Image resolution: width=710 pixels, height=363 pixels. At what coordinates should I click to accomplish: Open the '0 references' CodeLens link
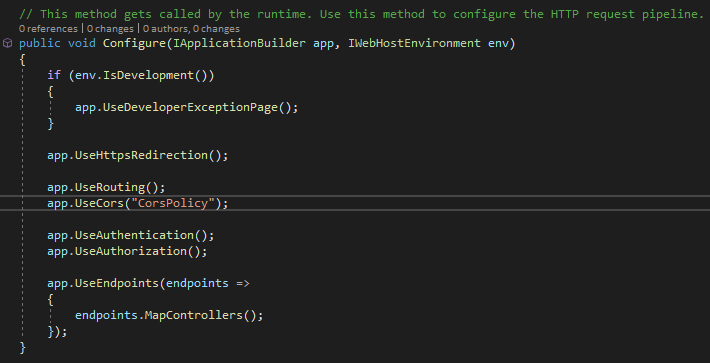point(48,29)
